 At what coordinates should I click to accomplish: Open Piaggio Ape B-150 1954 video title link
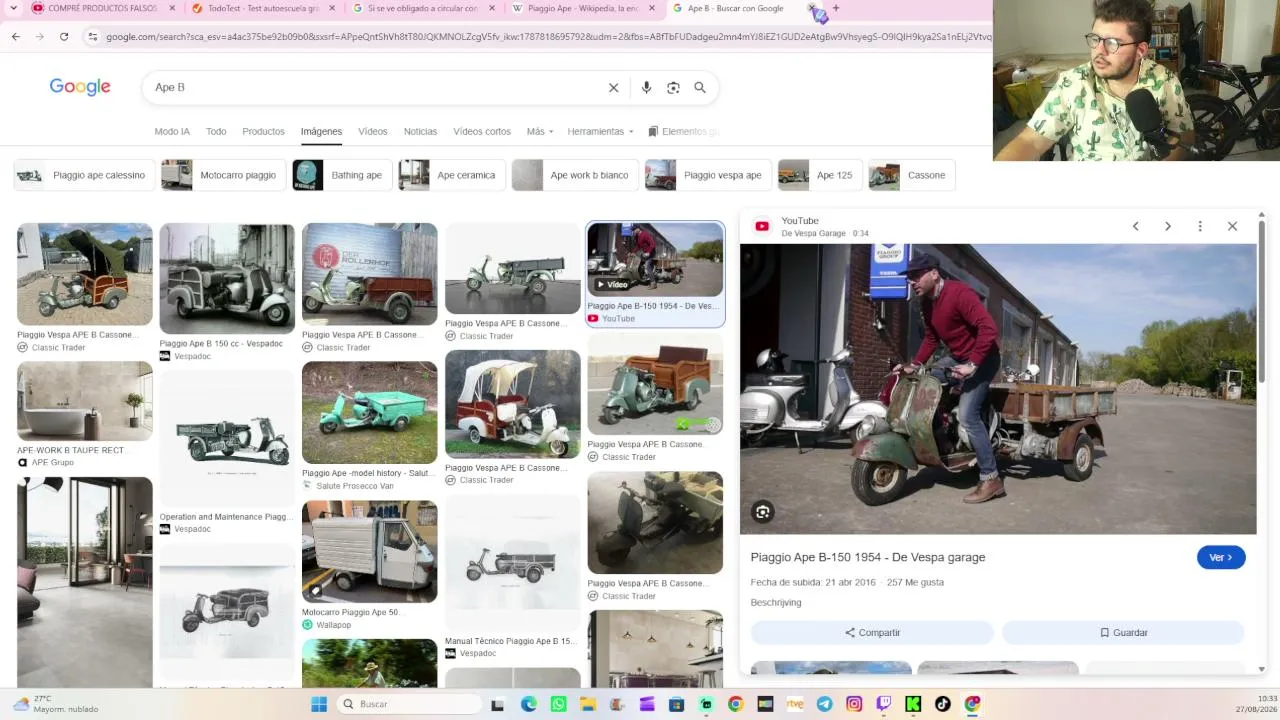(868, 558)
